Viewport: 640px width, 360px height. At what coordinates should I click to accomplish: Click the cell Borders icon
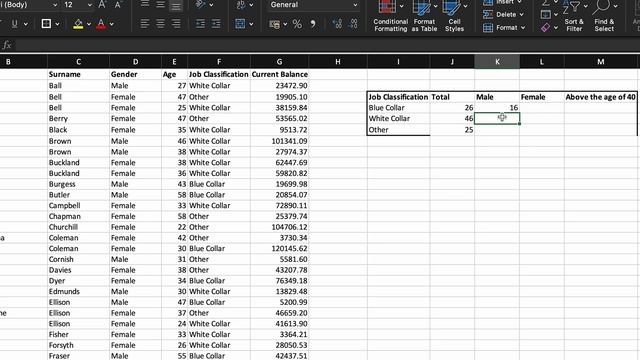46,24
